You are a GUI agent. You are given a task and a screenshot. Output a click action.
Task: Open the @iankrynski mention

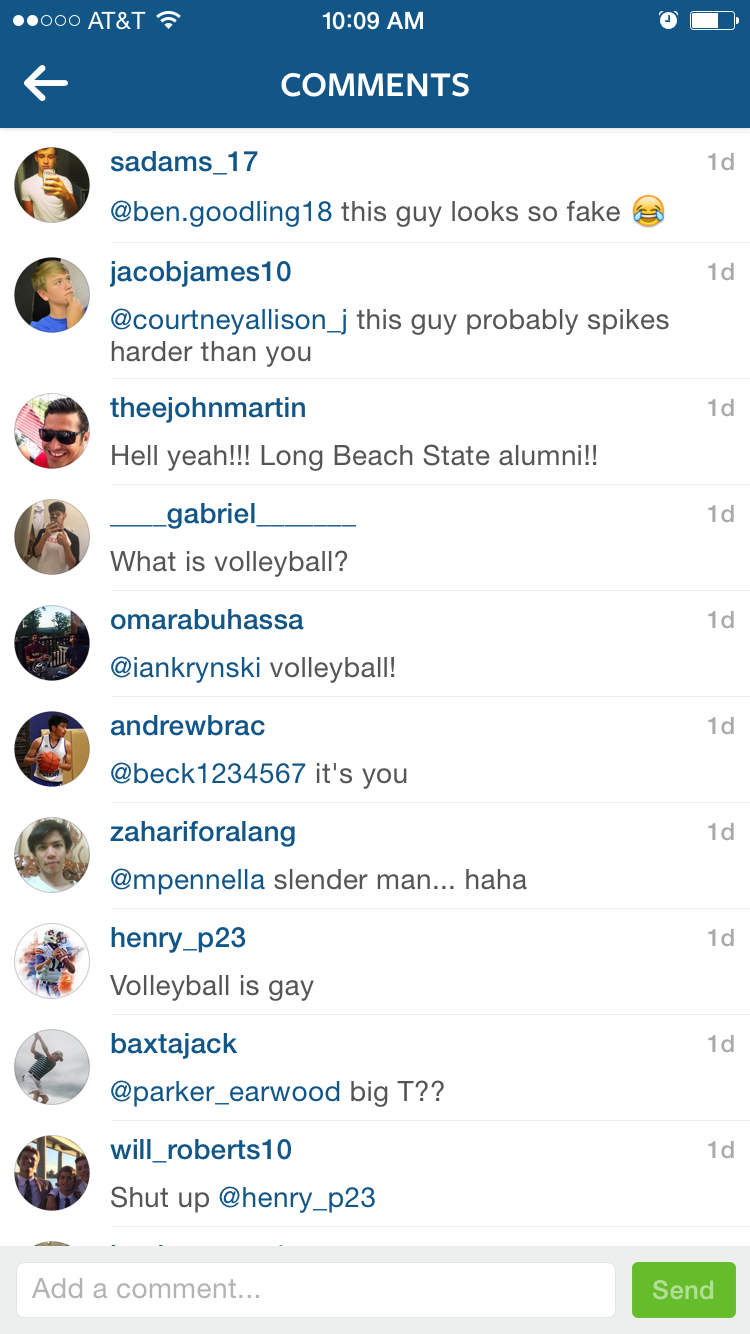185,668
